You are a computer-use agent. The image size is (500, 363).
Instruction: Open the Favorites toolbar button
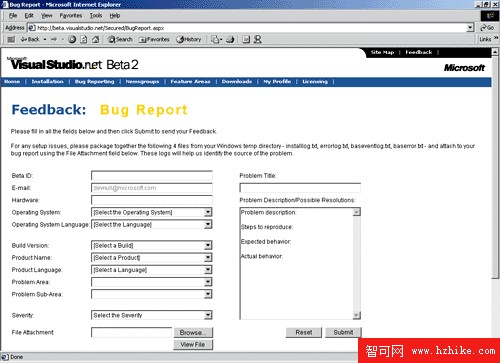pos(154,39)
